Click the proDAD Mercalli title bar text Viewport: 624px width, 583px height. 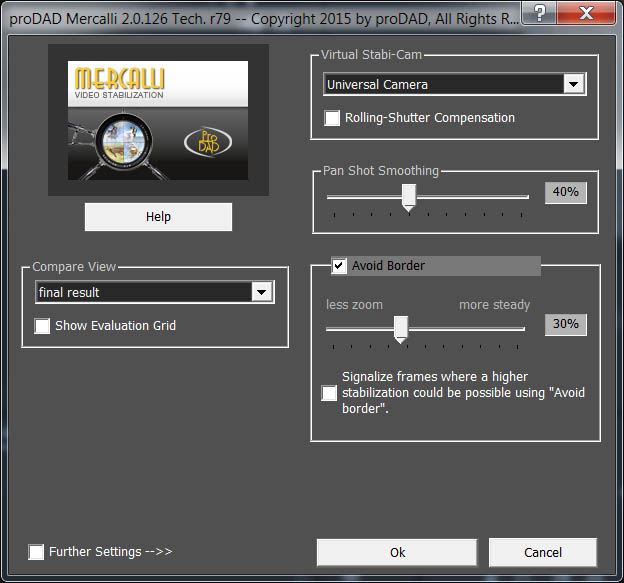pyautogui.click(x=264, y=19)
